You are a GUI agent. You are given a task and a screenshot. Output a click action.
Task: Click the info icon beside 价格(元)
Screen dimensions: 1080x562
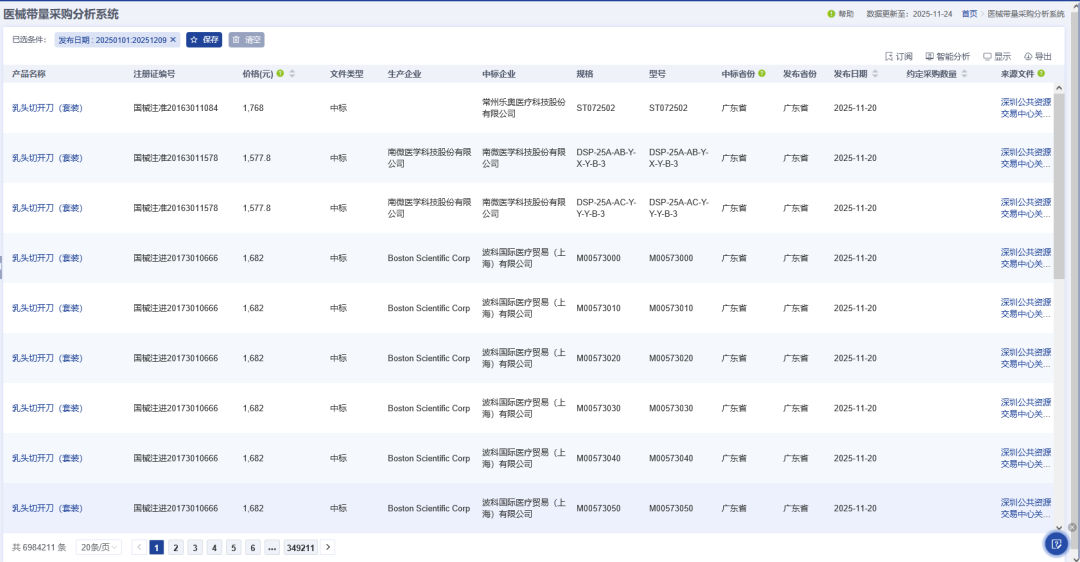280,74
